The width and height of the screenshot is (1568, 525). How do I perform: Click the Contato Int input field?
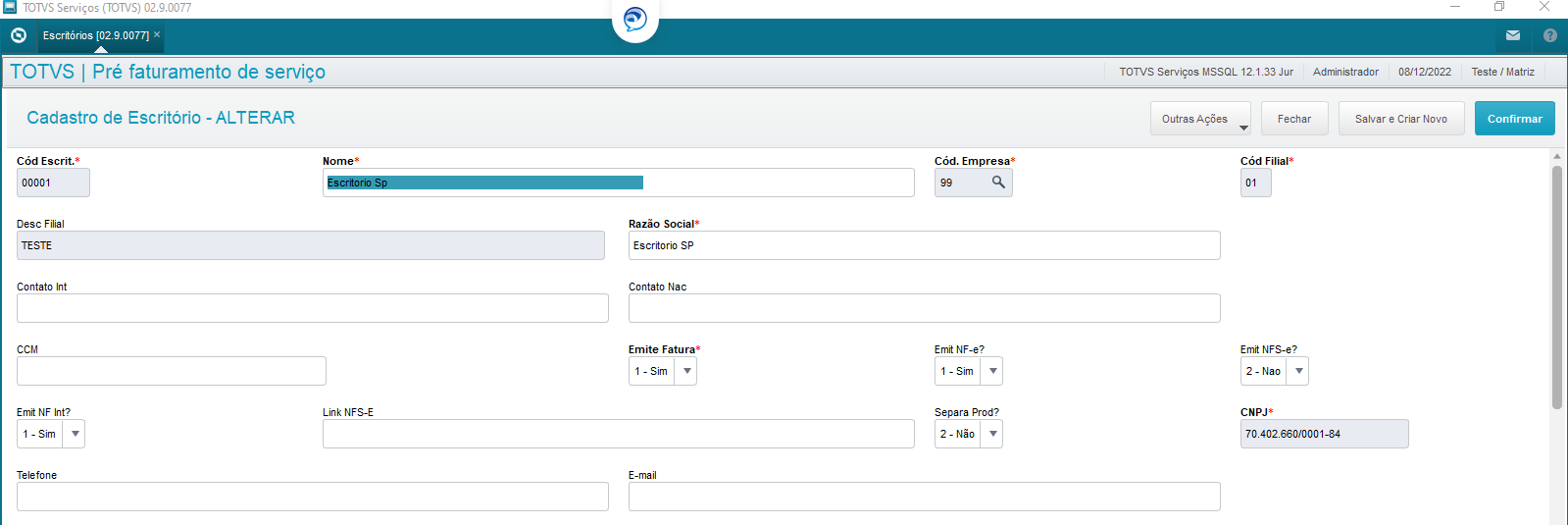click(313, 308)
